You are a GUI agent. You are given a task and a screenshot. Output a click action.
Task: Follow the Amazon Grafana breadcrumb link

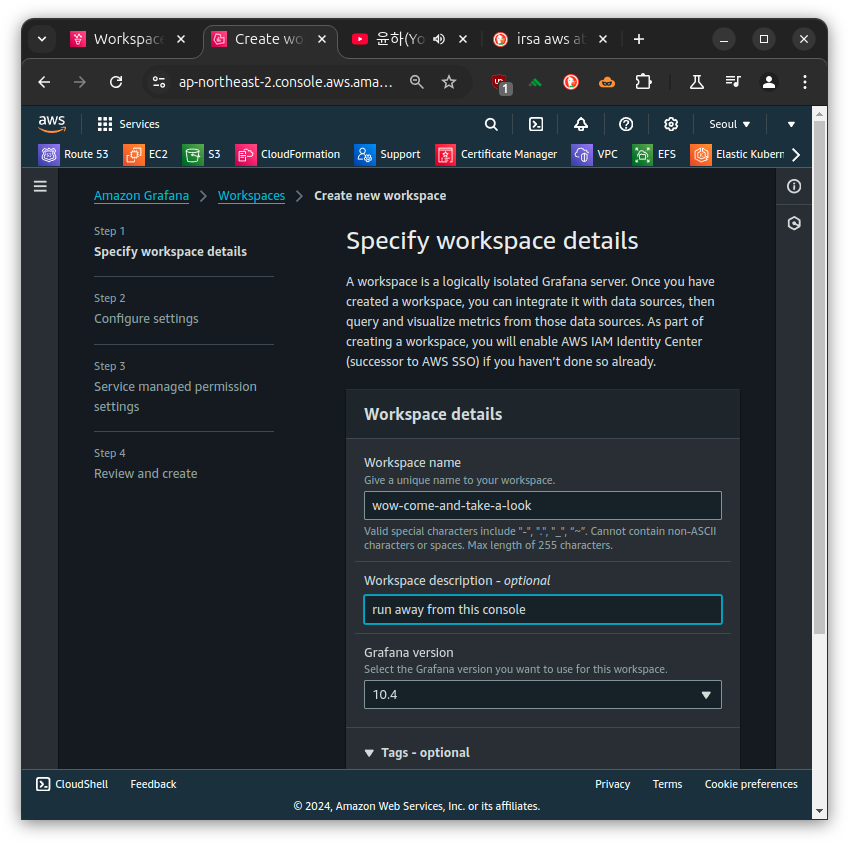pos(141,196)
